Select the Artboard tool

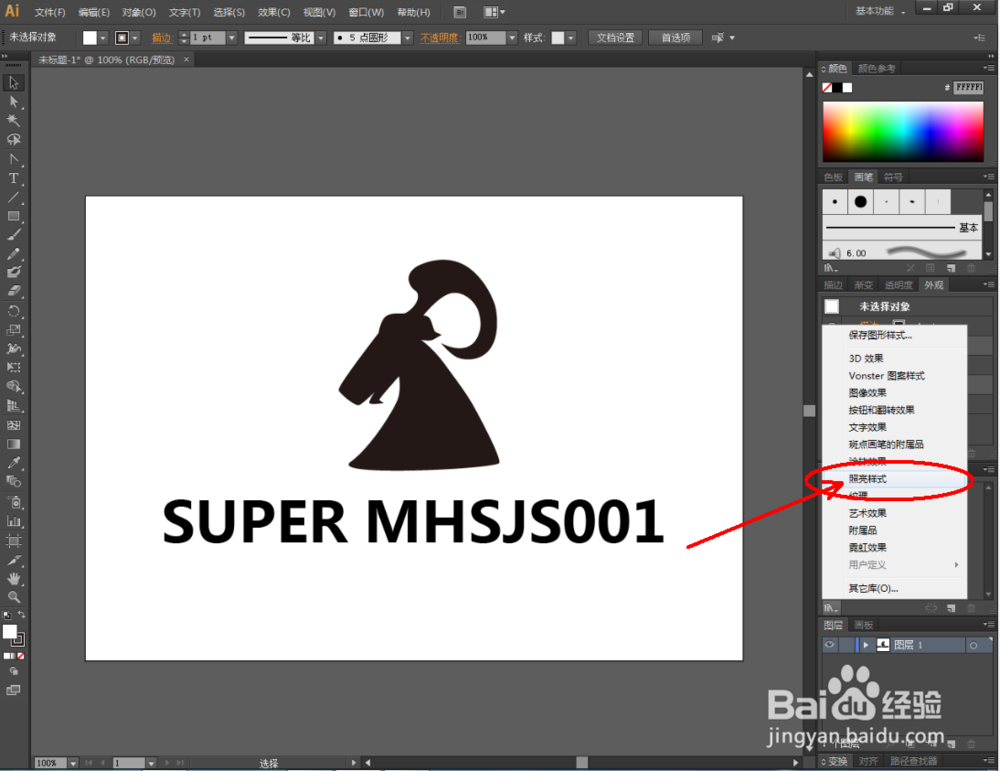coord(13,541)
